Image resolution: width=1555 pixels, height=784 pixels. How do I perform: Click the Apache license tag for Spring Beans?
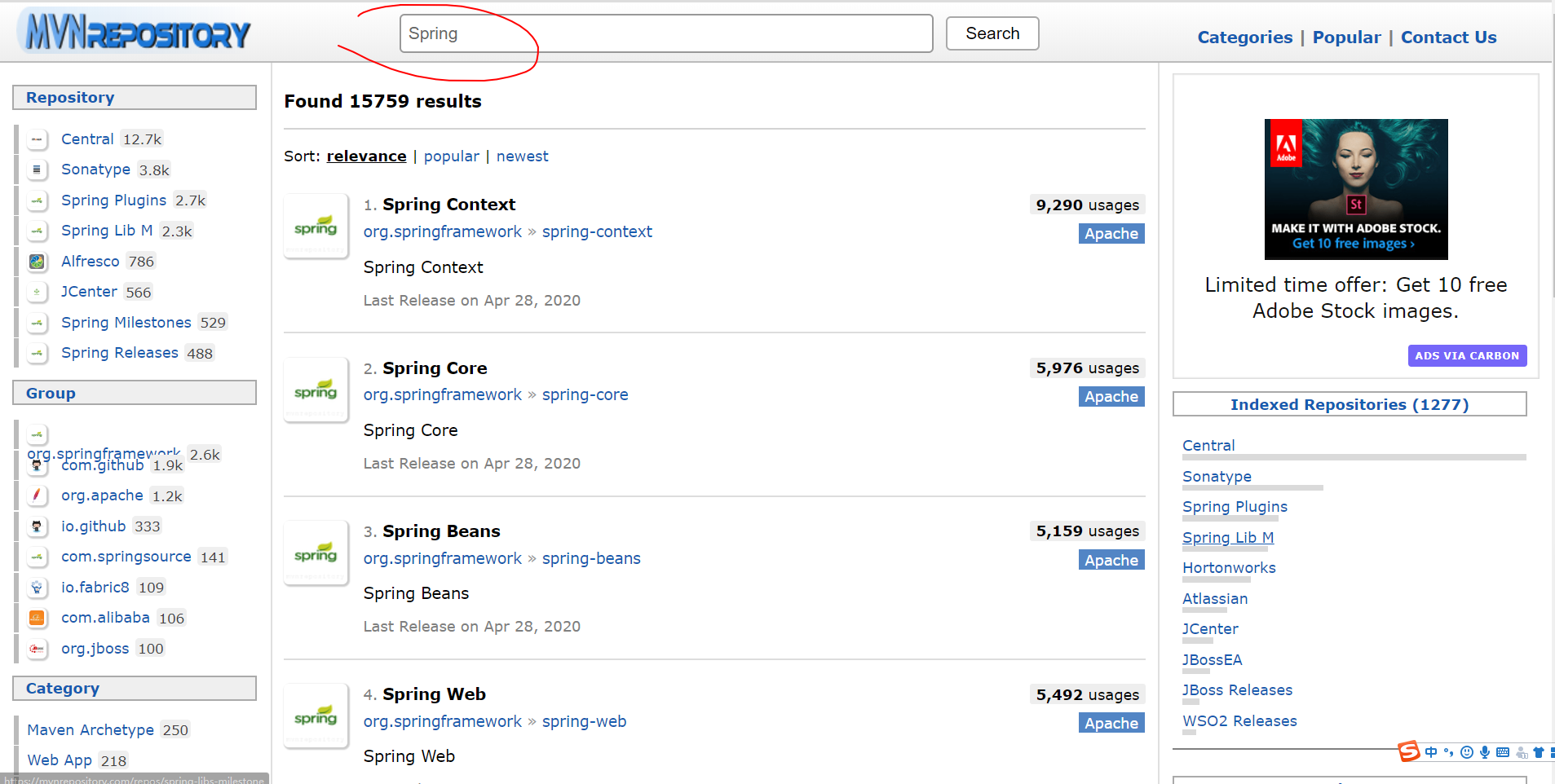[x=1111, y=561]
